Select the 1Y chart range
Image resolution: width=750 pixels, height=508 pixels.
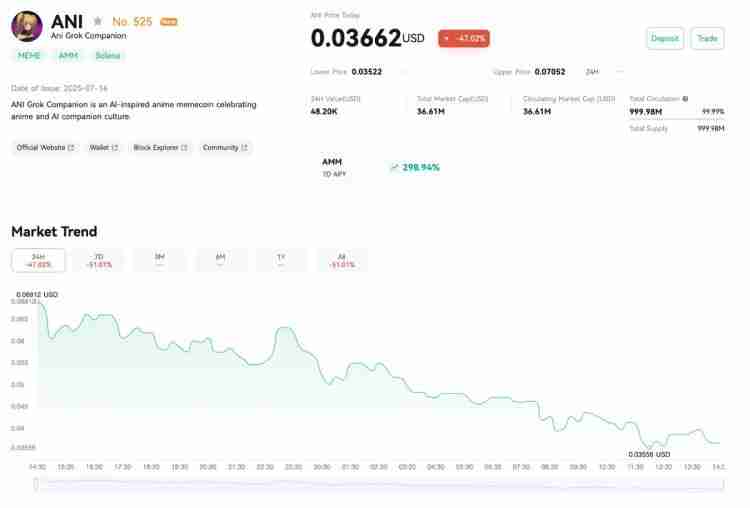[x=281, y=260]
